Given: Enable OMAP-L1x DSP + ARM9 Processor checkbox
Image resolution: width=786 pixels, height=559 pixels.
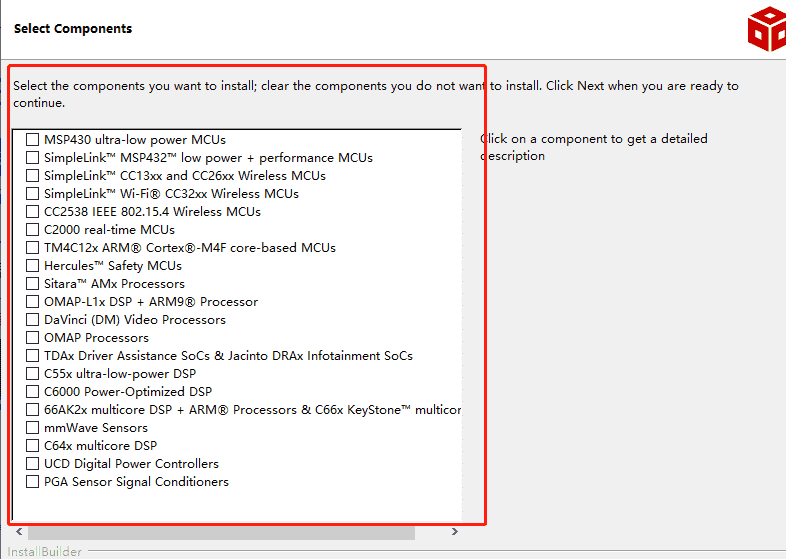Looking at the screenshot, I should (33, 302).
